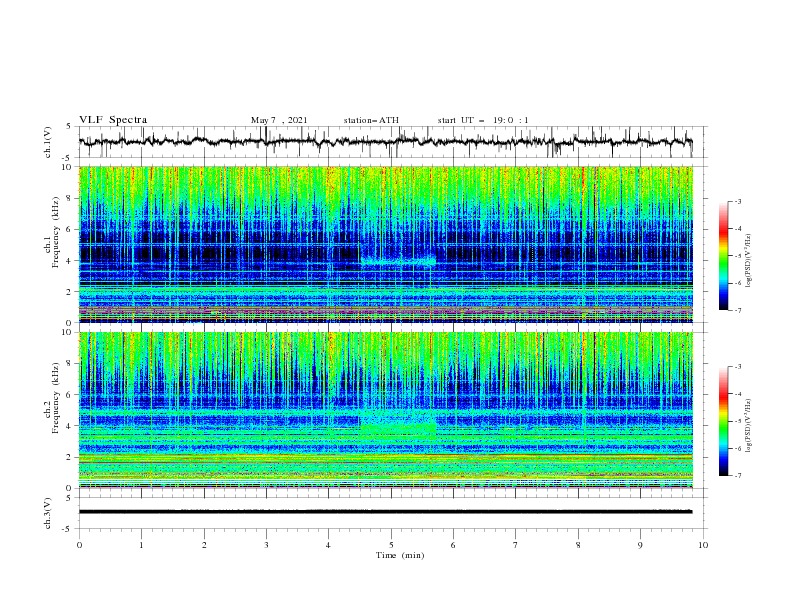Click the ch.1 "Frequency (kHz)" axis label
This screenshot has width=792, height=612.
56,233
